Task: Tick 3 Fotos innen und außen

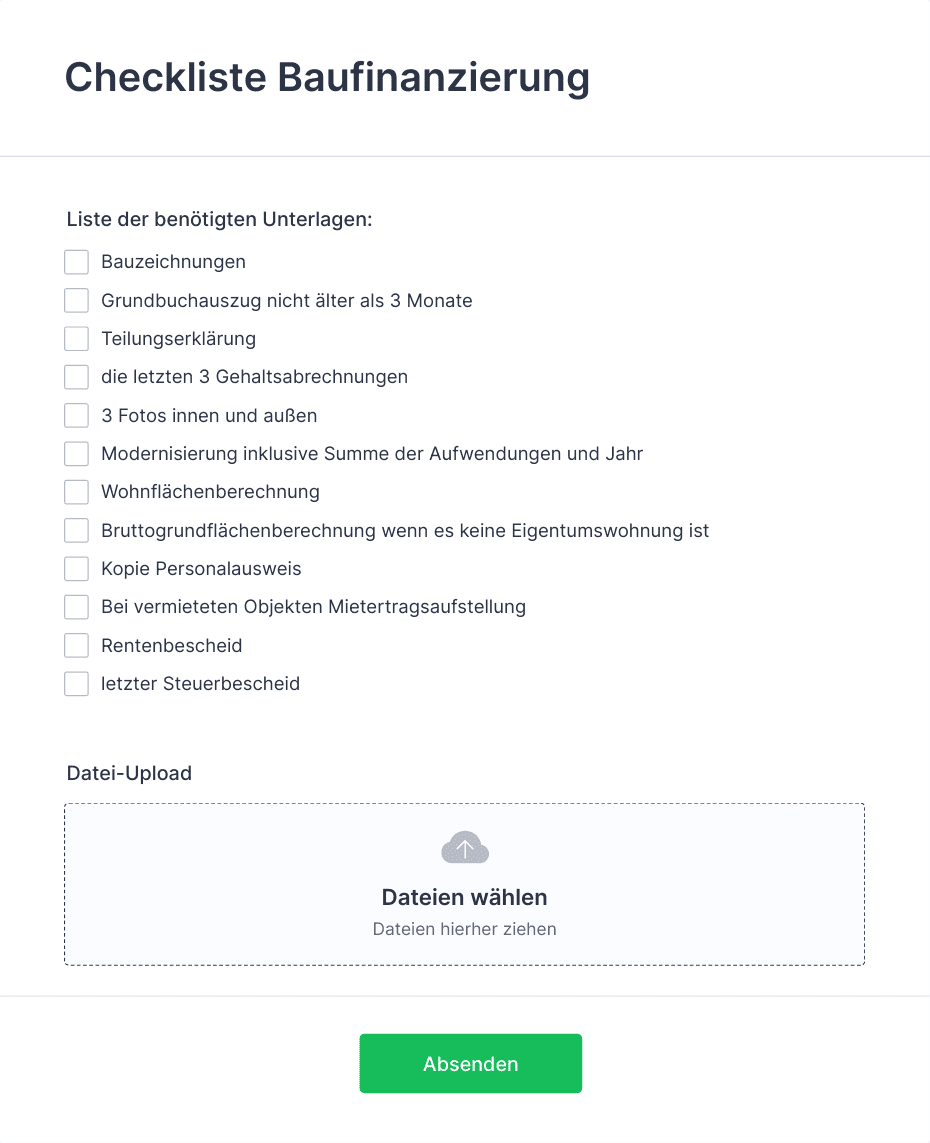Action: pos(77,416)
